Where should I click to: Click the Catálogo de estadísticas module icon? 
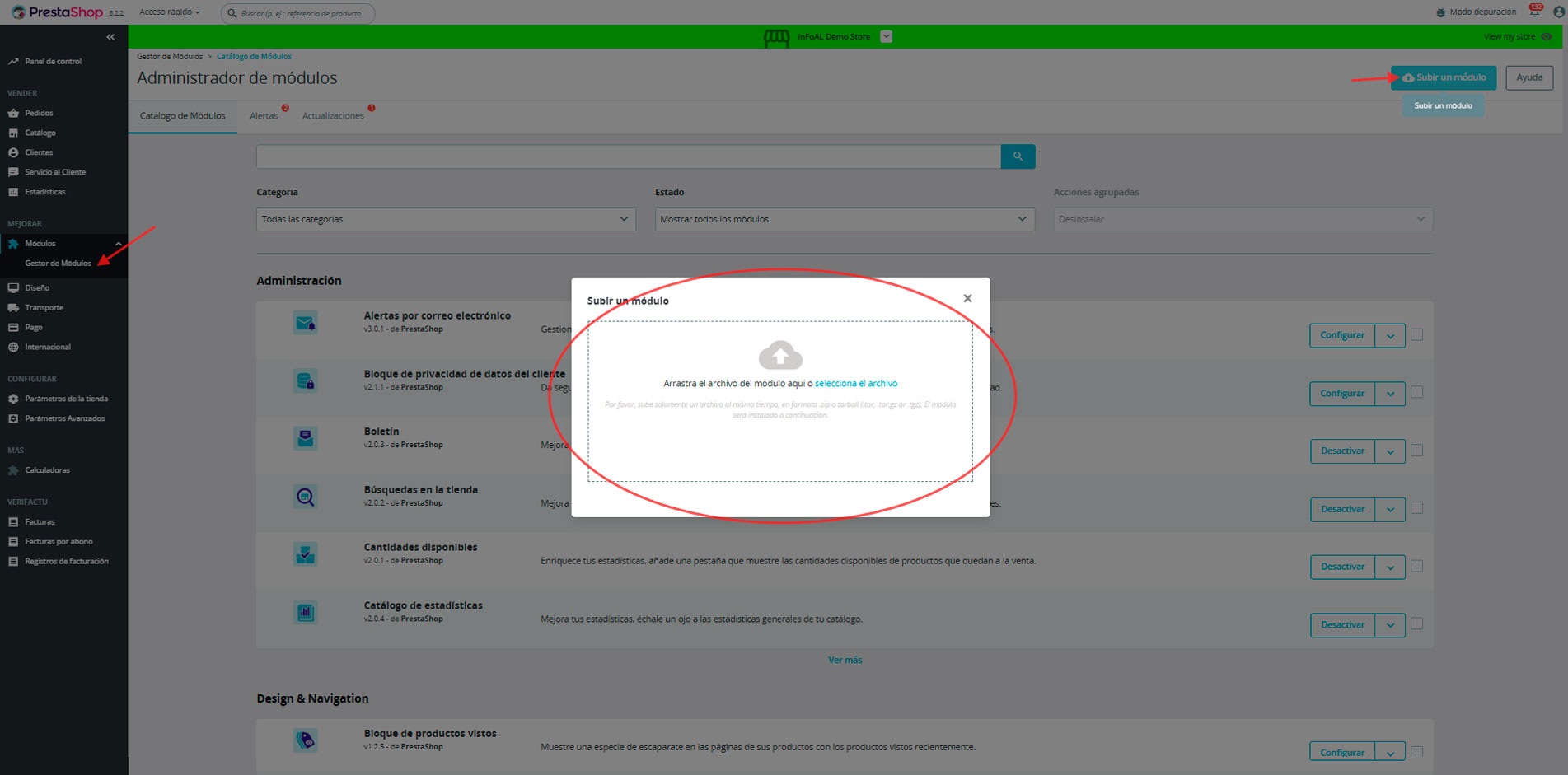point(306,612)
